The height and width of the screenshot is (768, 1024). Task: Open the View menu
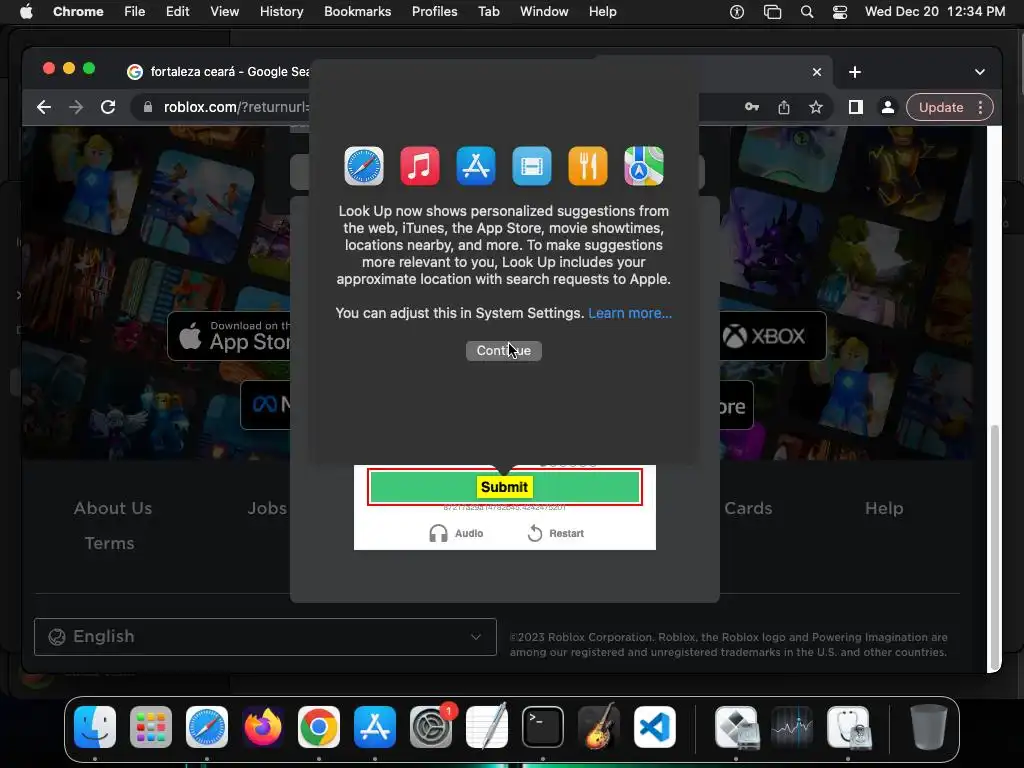point(225,12)
